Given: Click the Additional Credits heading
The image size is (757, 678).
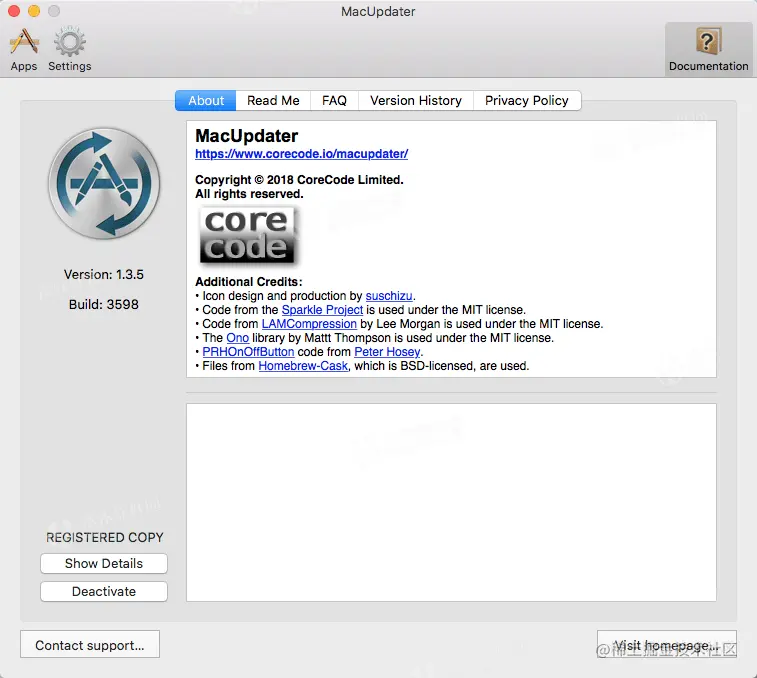Looking at the screenshot, I should click(x=249, y=282).
